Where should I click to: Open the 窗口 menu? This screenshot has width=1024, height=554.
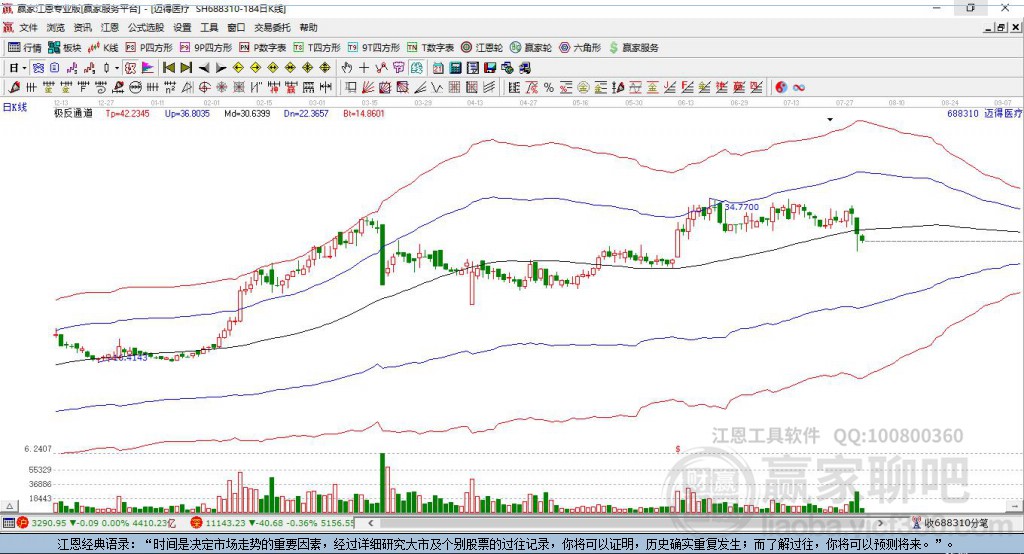point(236,27)
